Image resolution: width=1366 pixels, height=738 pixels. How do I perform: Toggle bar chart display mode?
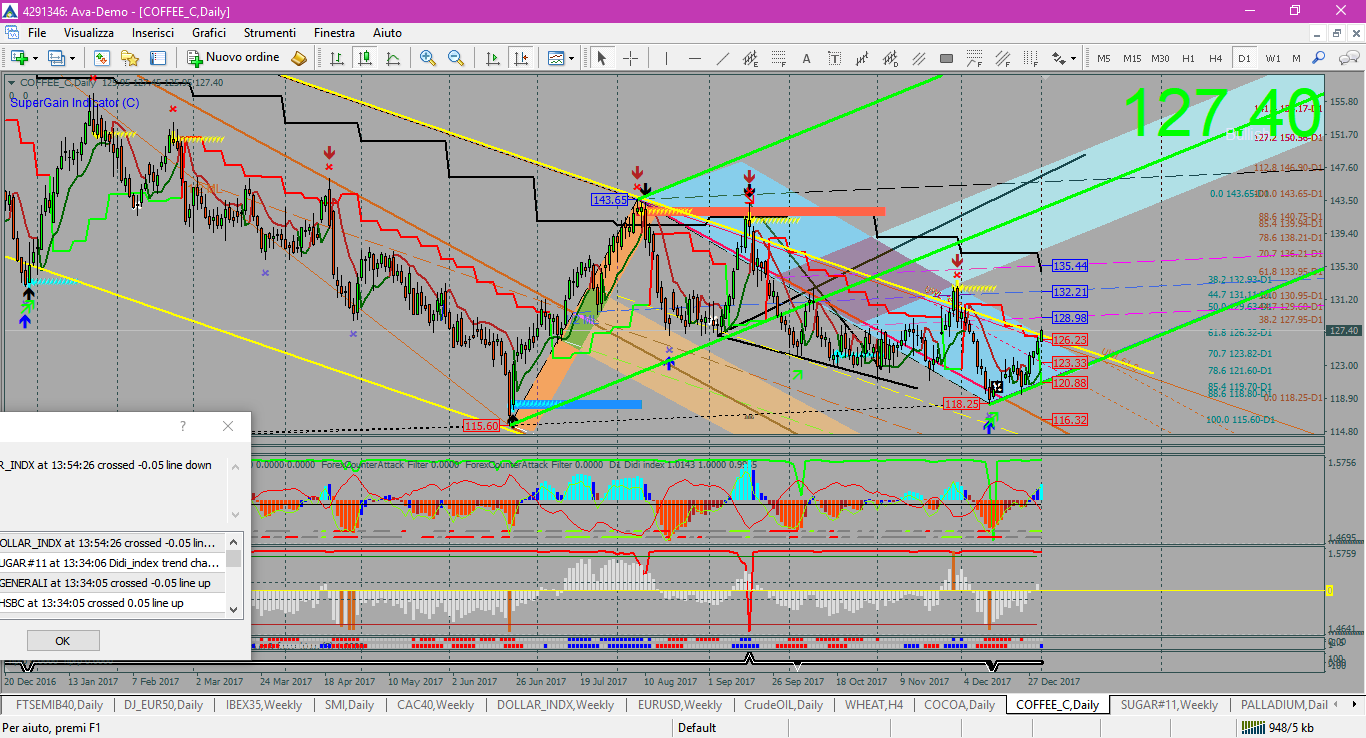point(337,58)
